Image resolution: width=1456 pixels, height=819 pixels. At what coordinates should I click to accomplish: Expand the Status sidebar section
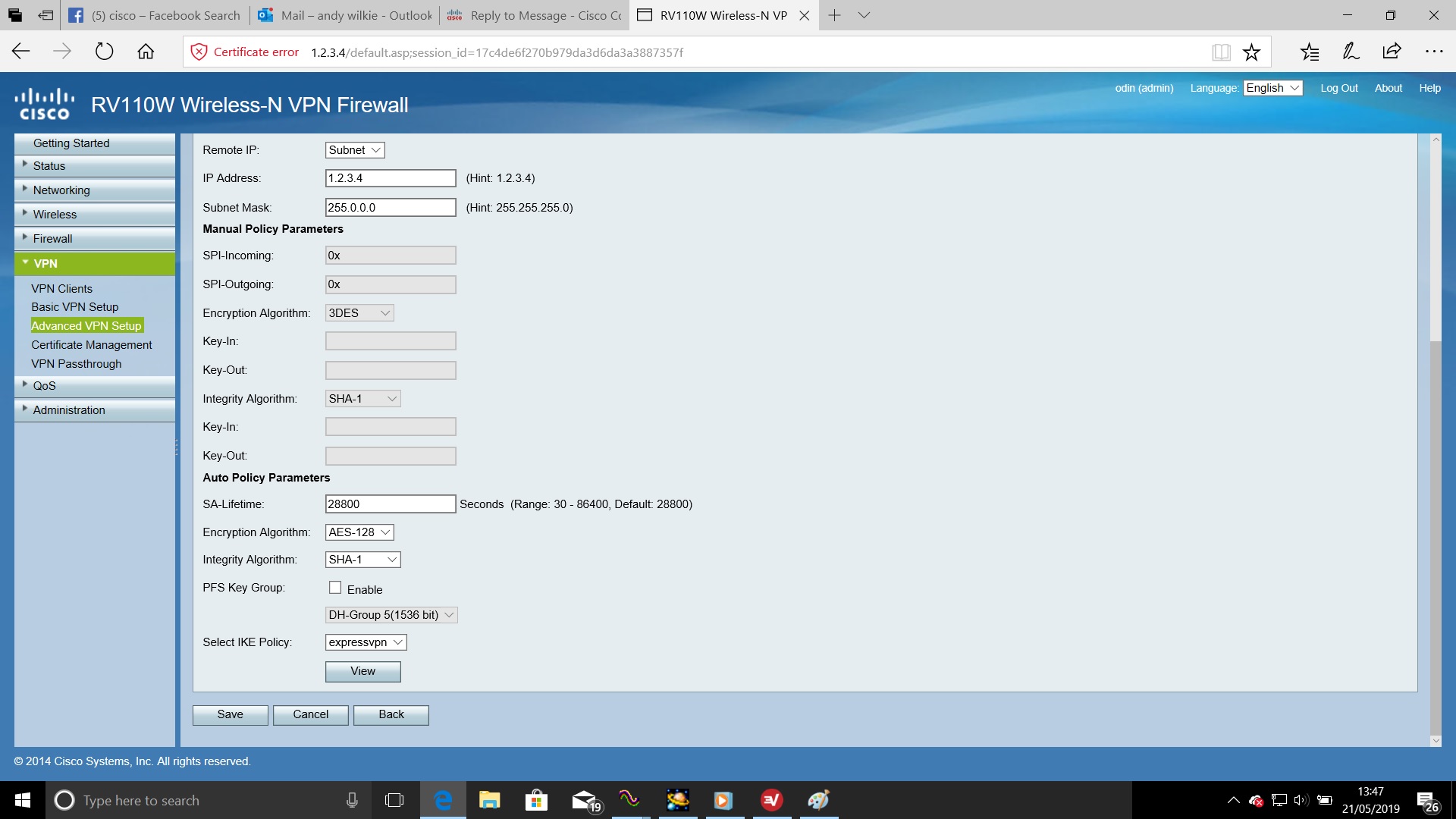click(95, 166)
